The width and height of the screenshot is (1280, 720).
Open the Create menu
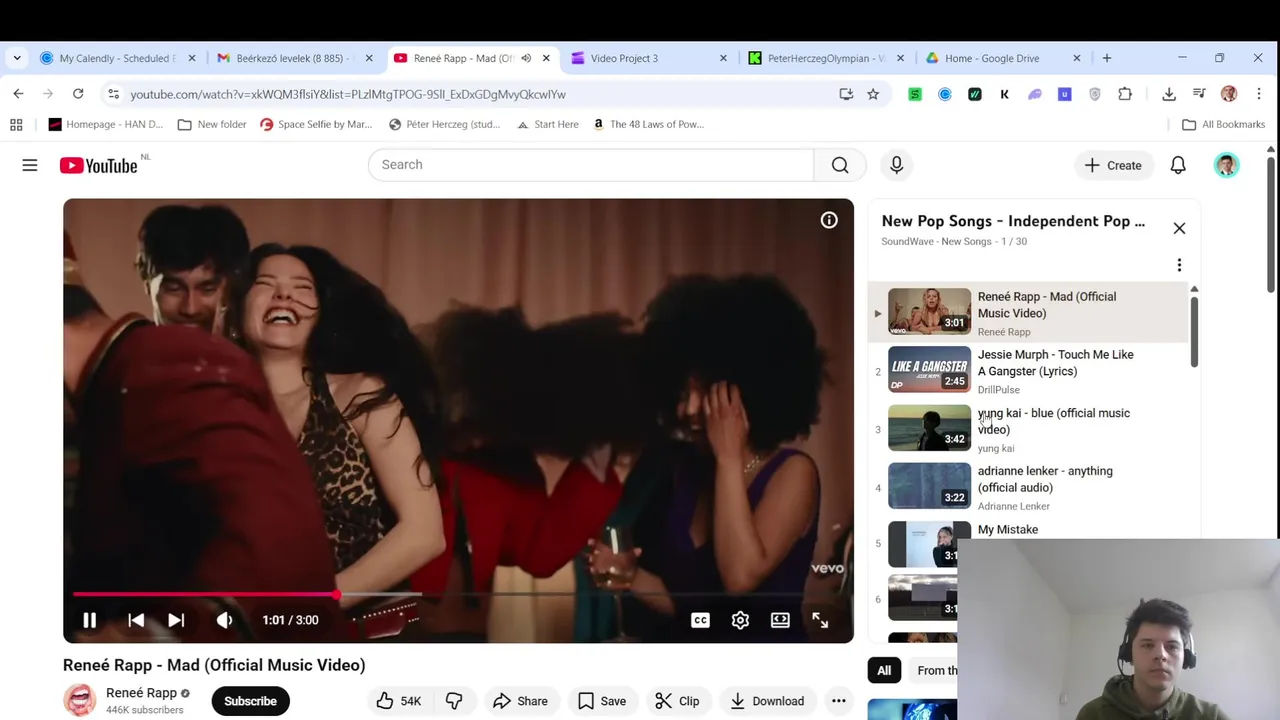tap(1113, 165)
